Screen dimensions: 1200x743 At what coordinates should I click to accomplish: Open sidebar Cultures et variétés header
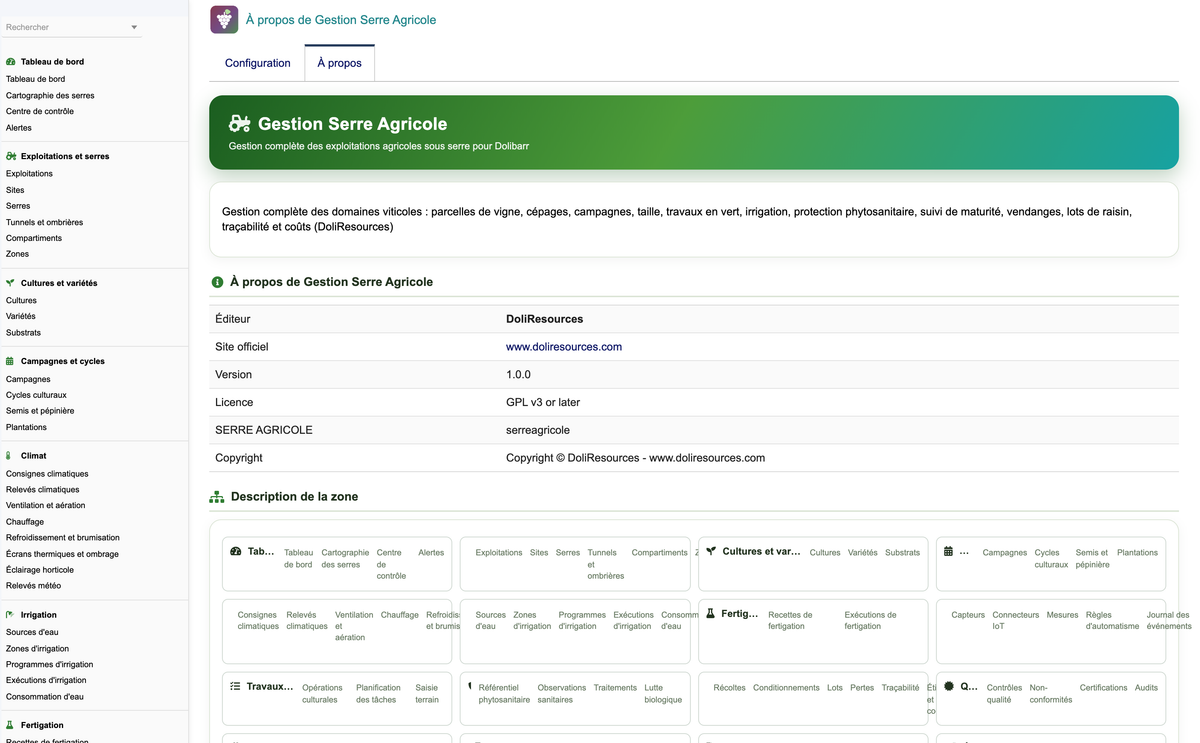point(59,283)
